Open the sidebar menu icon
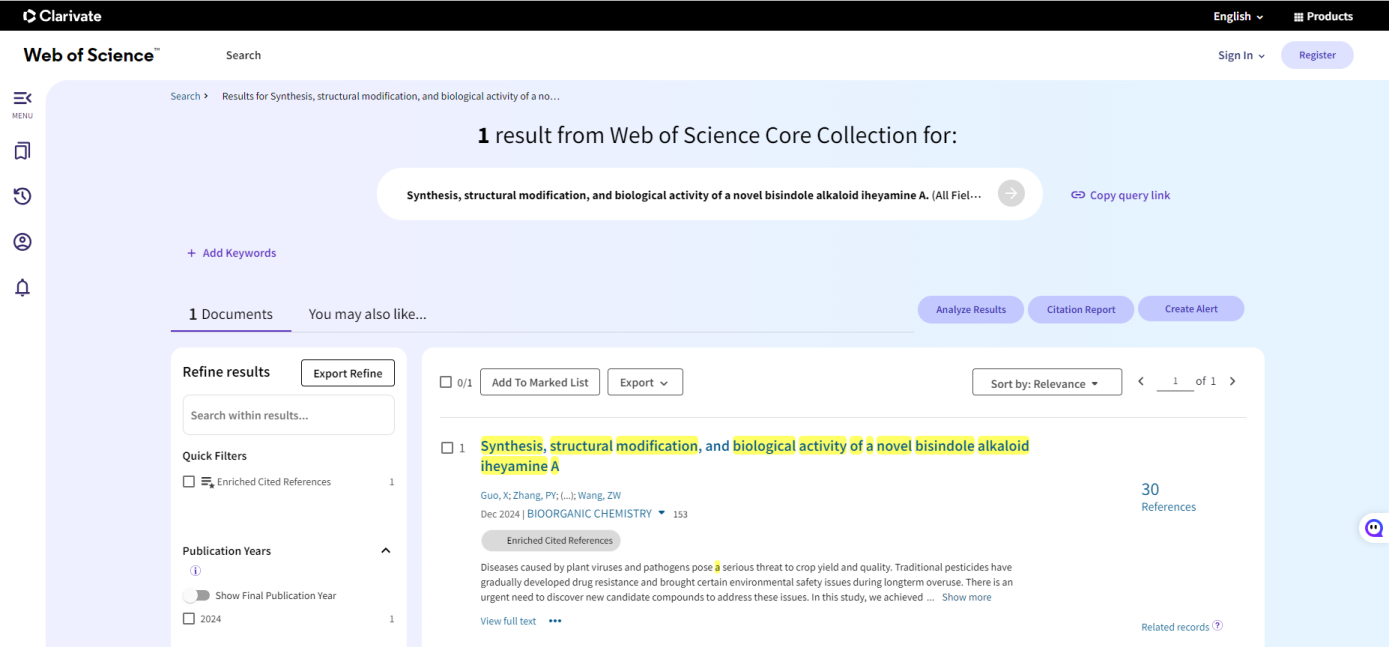 [x=22, y=98]
